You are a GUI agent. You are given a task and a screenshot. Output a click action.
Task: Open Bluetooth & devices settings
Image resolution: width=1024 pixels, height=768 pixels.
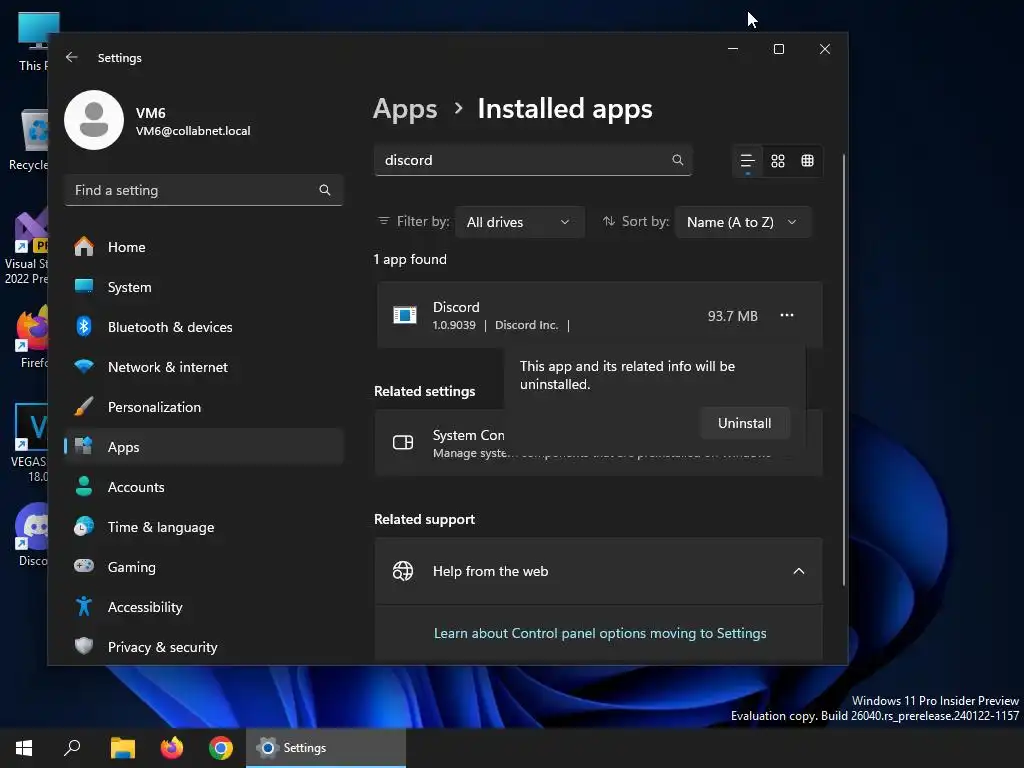click(x=204, y=327)
